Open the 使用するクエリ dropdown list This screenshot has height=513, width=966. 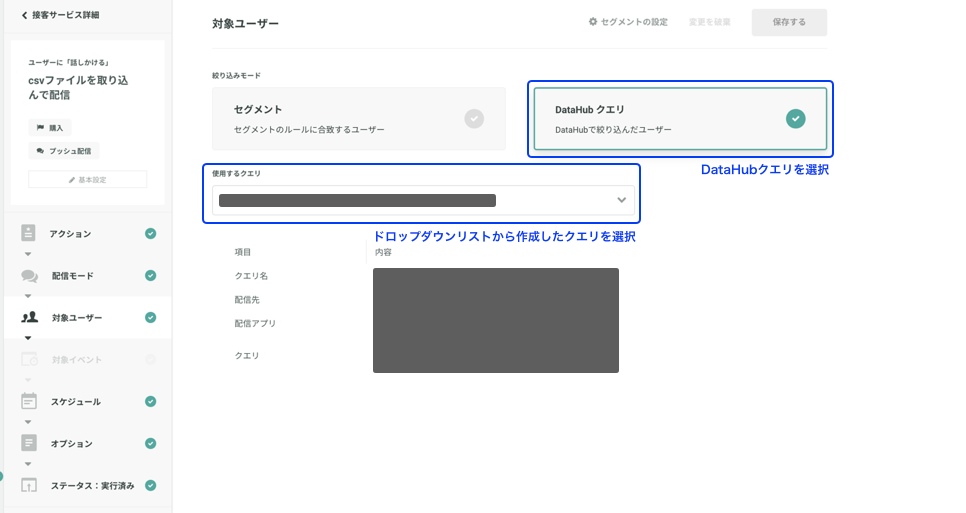423,200
